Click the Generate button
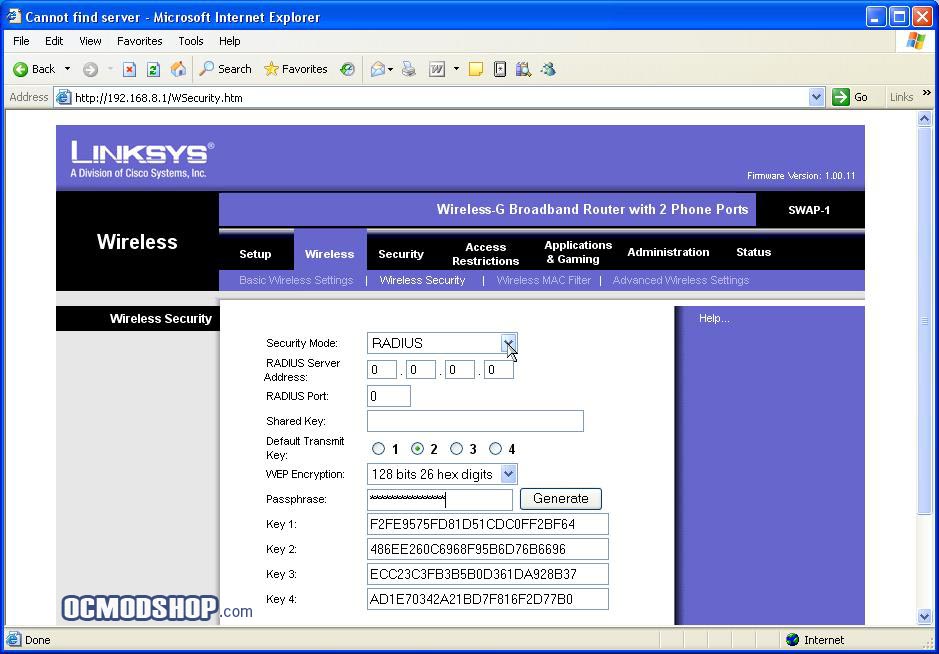This screenshot has height=654, width=939. coord(561,499)
